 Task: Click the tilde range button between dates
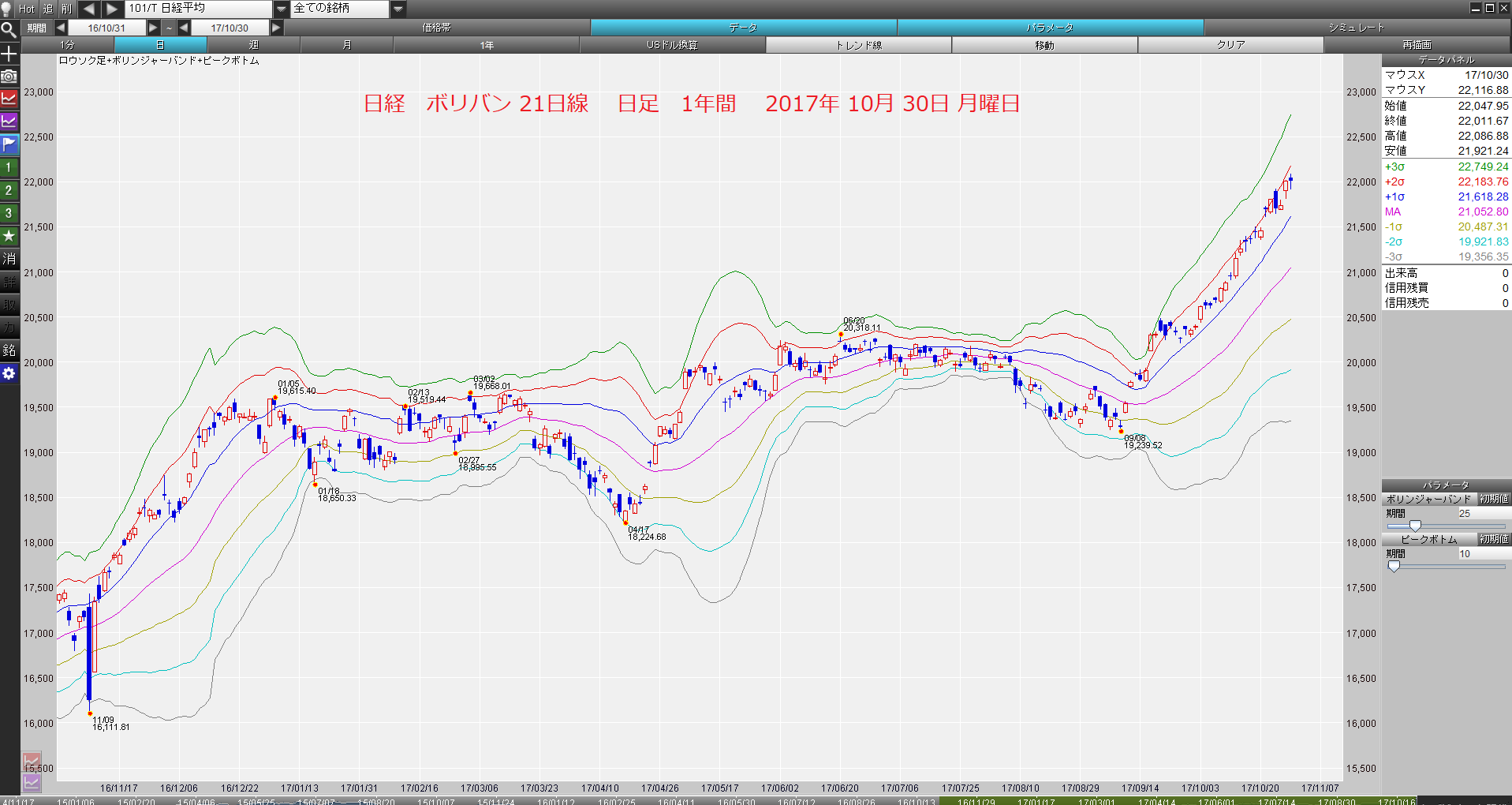pos(168,28)
